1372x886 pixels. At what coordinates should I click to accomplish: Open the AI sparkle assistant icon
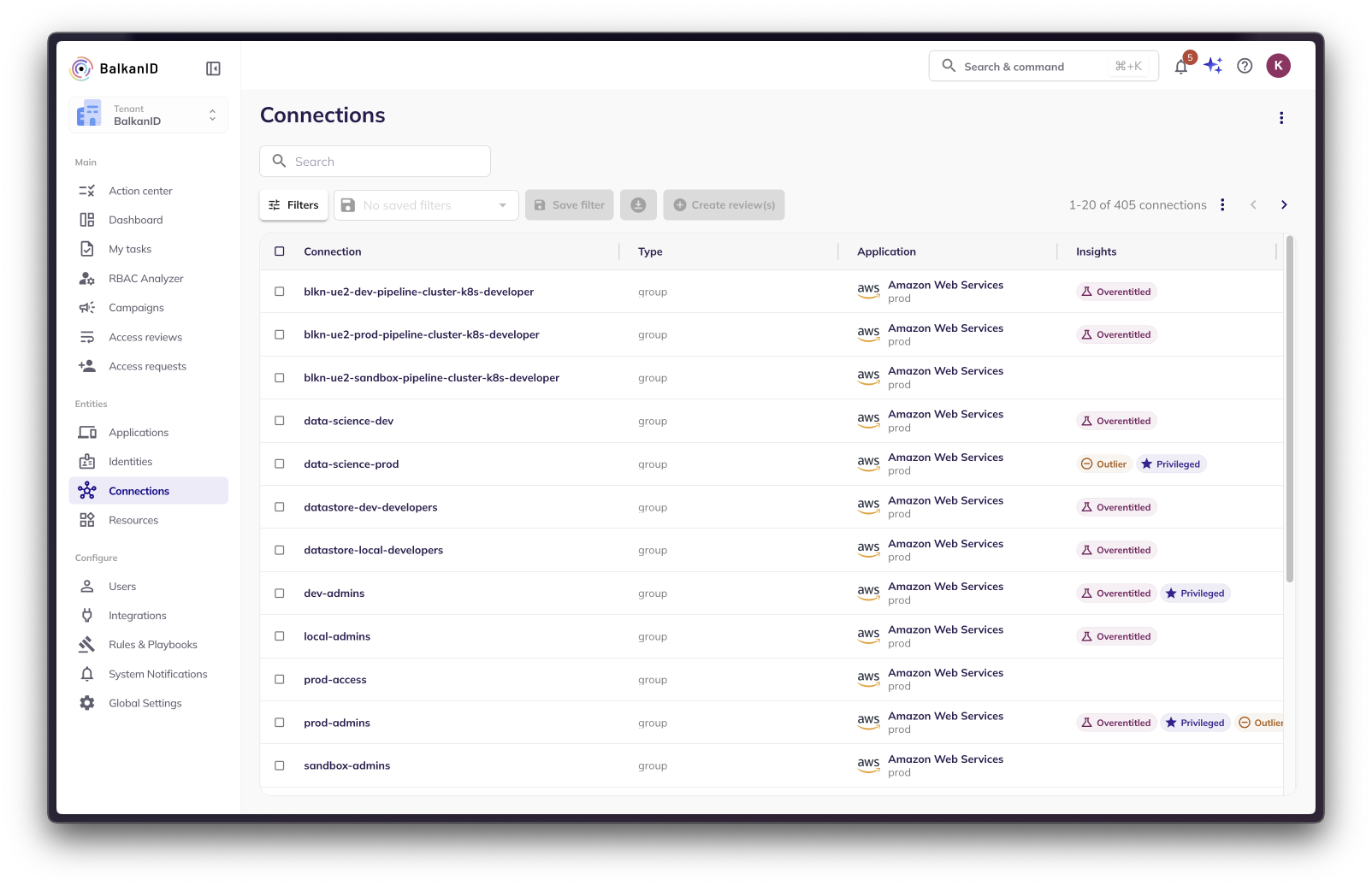pyautogui.click(x=1213, y=66)
